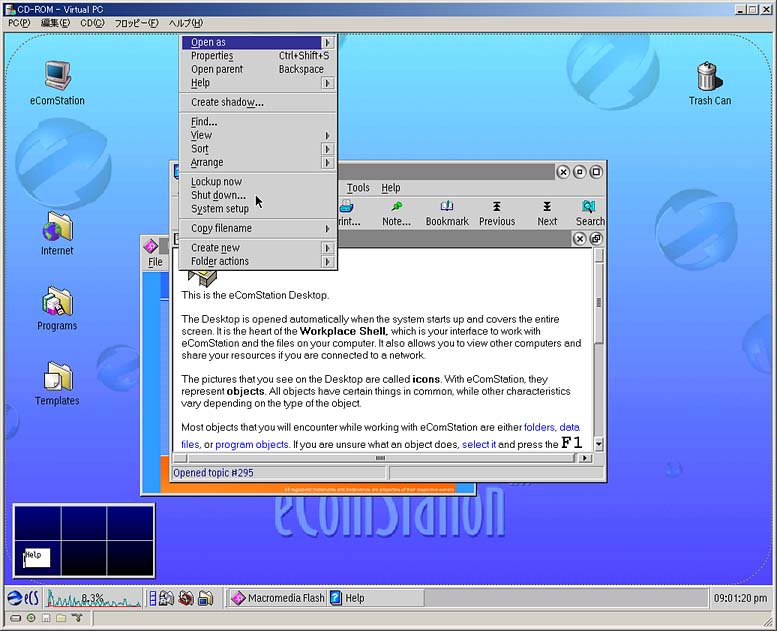Open the eCS start menu button

click(x=23, y=598)
